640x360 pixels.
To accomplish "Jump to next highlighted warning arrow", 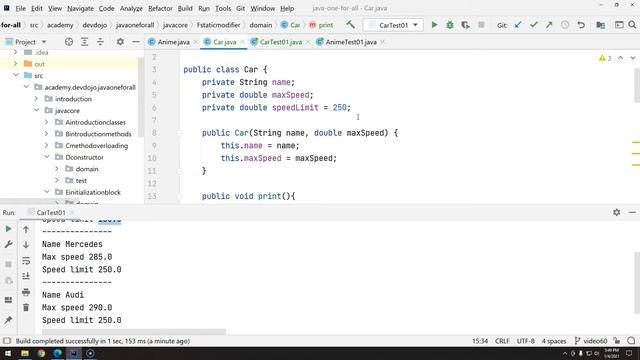I will coord(633,58).
